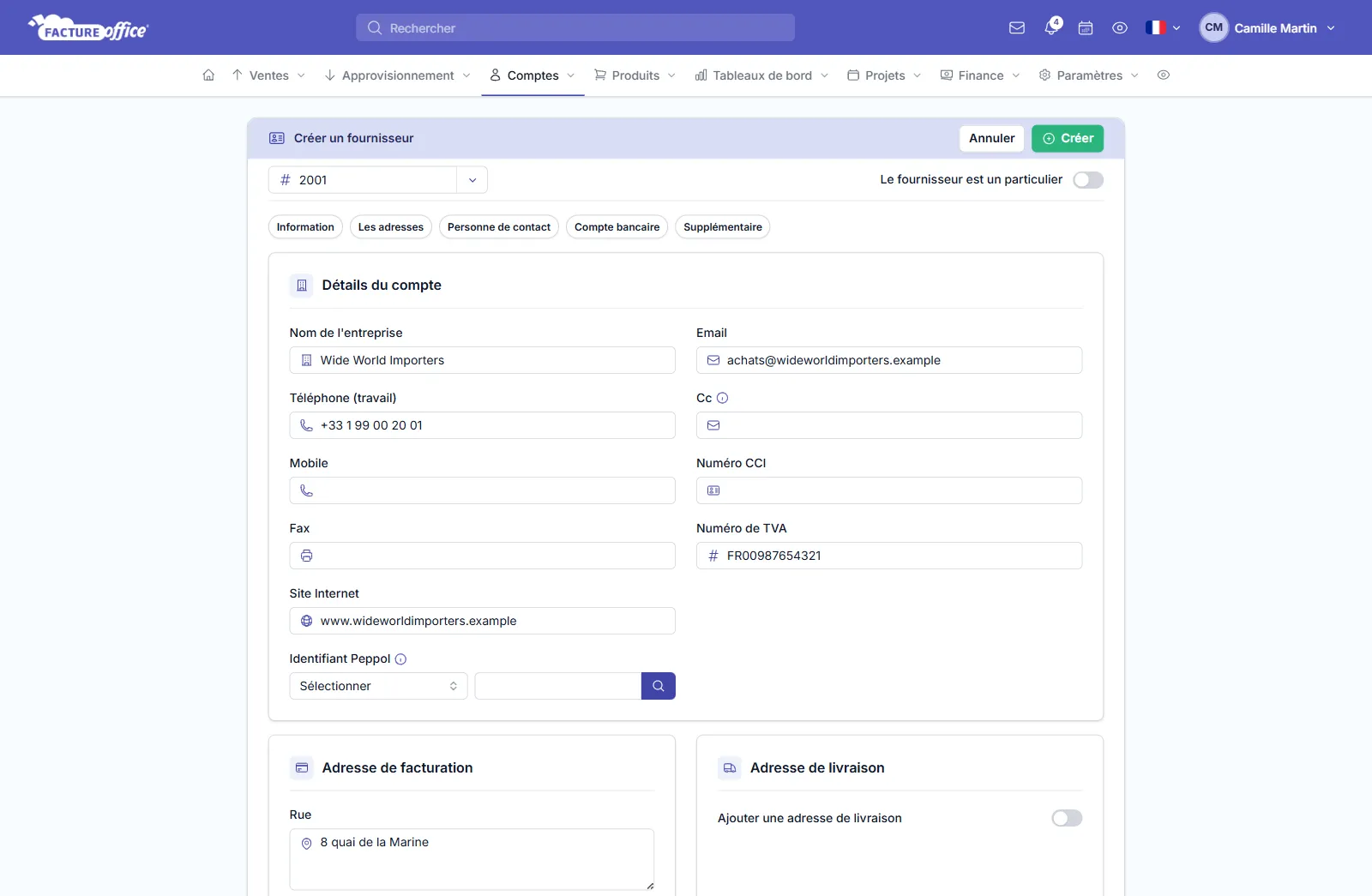Switch to the Supplémentaire tab
This screenshot has height=896, width=1372.
(x=723, y=227)
